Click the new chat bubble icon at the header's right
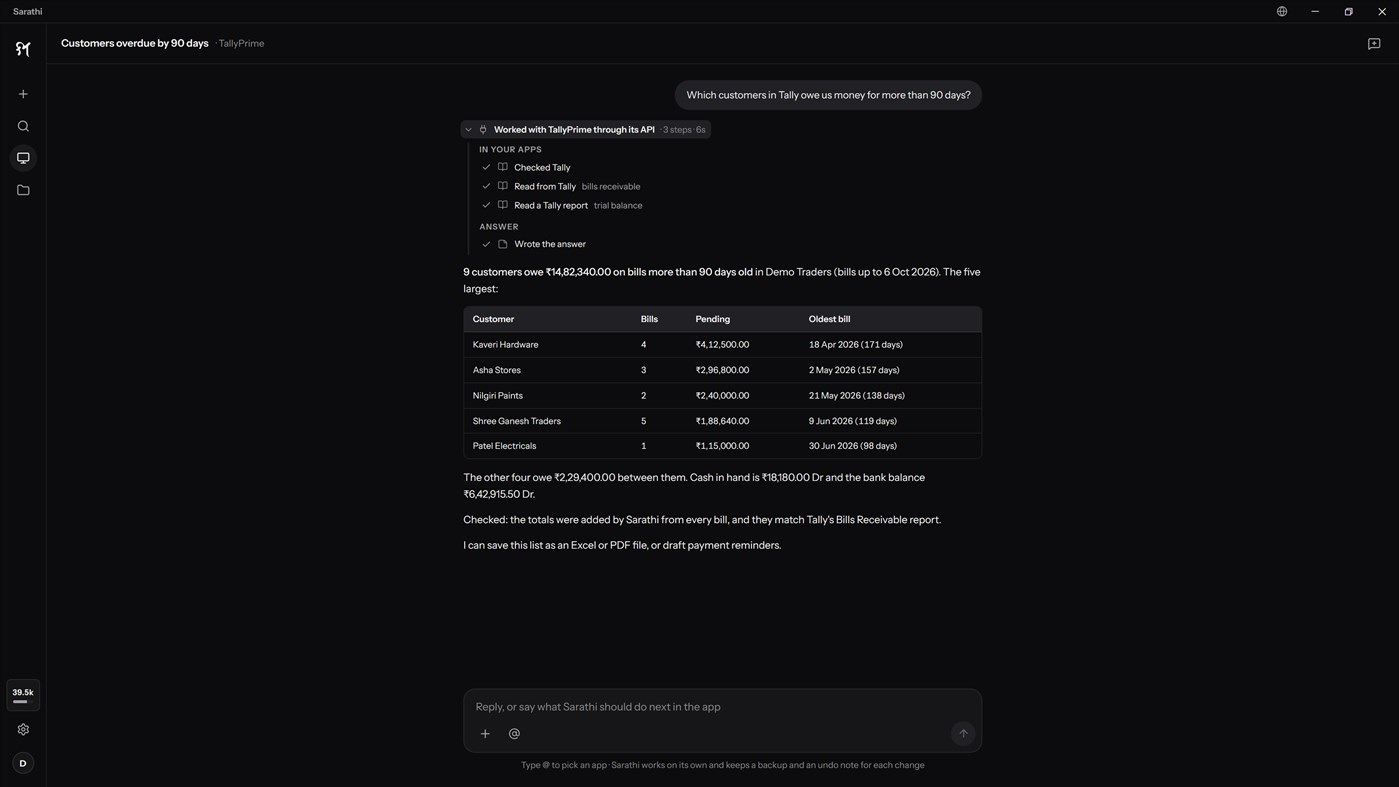This screenshot has height=787, width=1399. point(1374,44)
